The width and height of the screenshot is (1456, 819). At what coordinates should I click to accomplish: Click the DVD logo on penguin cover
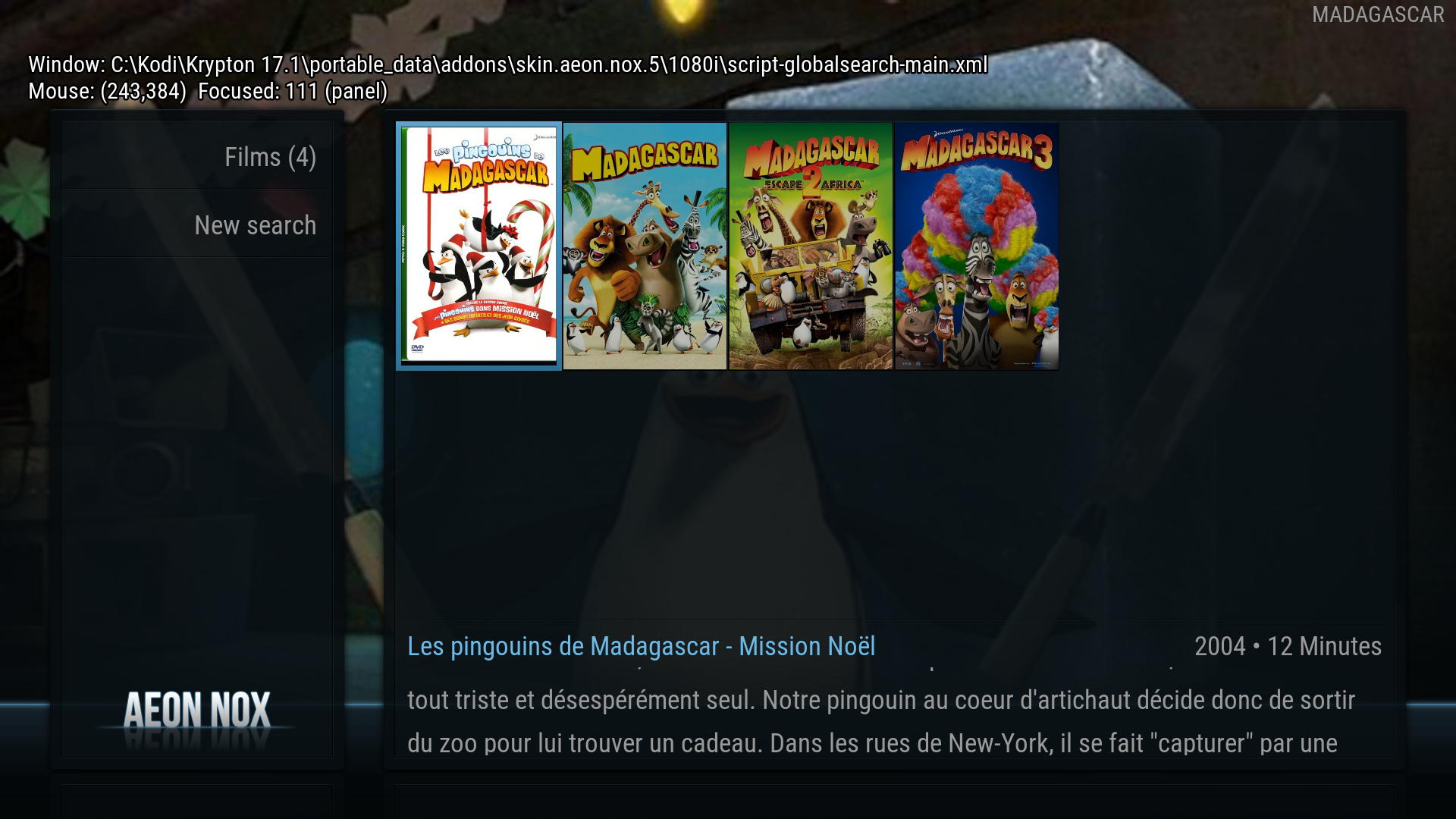point(418,349)
